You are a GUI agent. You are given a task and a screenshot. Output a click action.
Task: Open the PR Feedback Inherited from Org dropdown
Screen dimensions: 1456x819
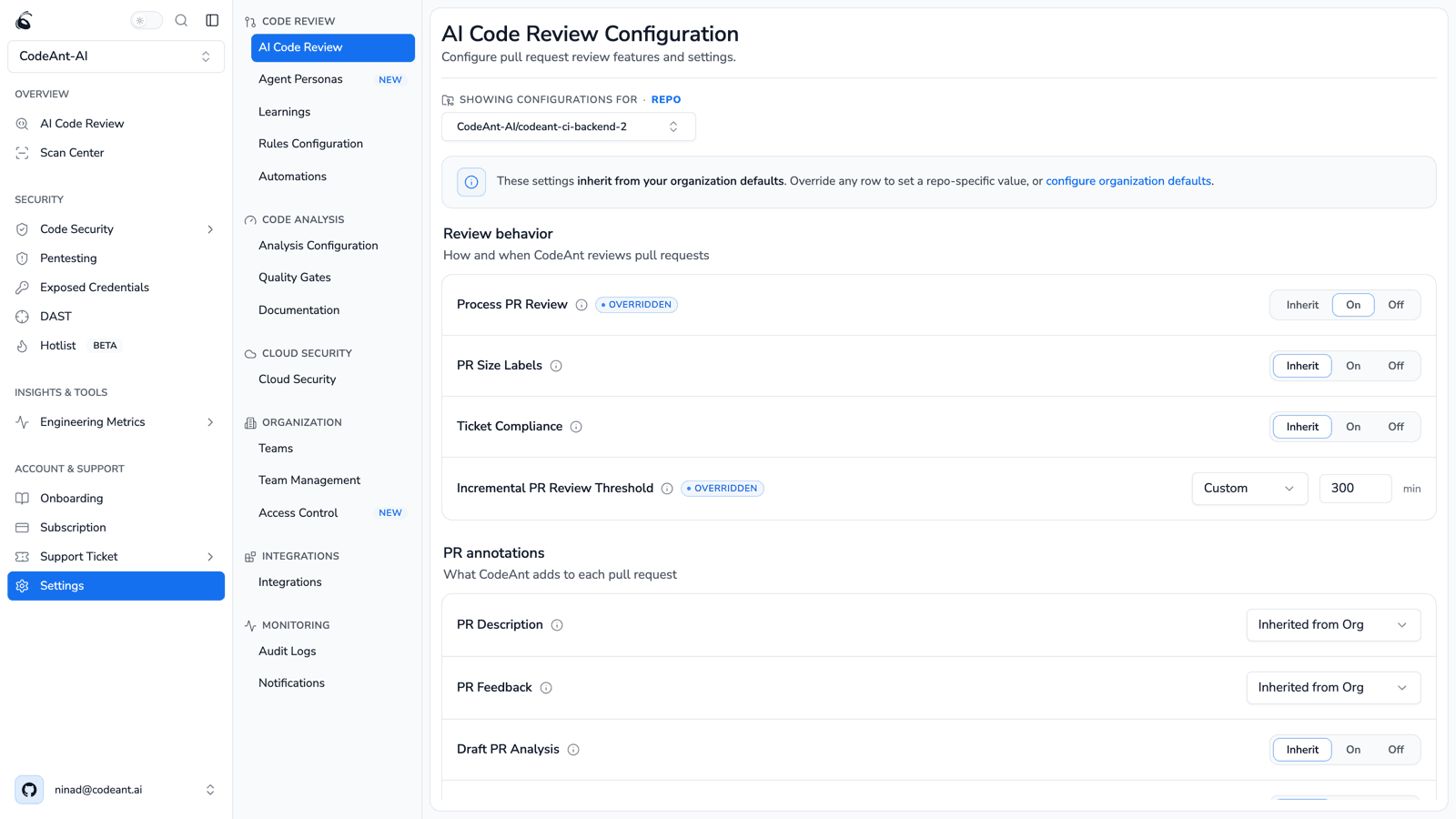coord(1333,688)
